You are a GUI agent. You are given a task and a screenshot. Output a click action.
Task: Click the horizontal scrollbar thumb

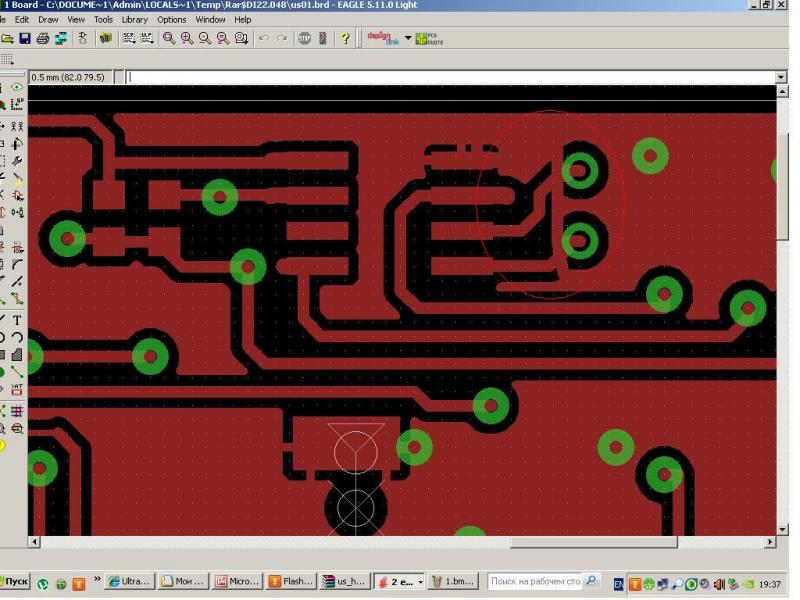pos(593,542)
